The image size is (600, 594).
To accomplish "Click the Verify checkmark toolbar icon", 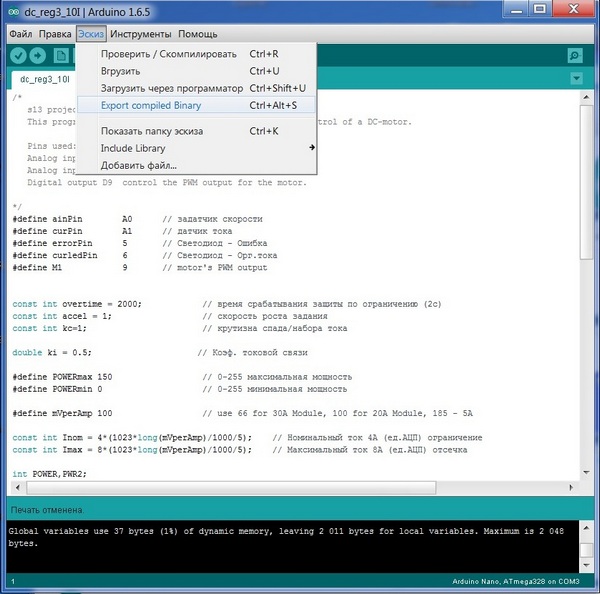I will tap(18, 55).
